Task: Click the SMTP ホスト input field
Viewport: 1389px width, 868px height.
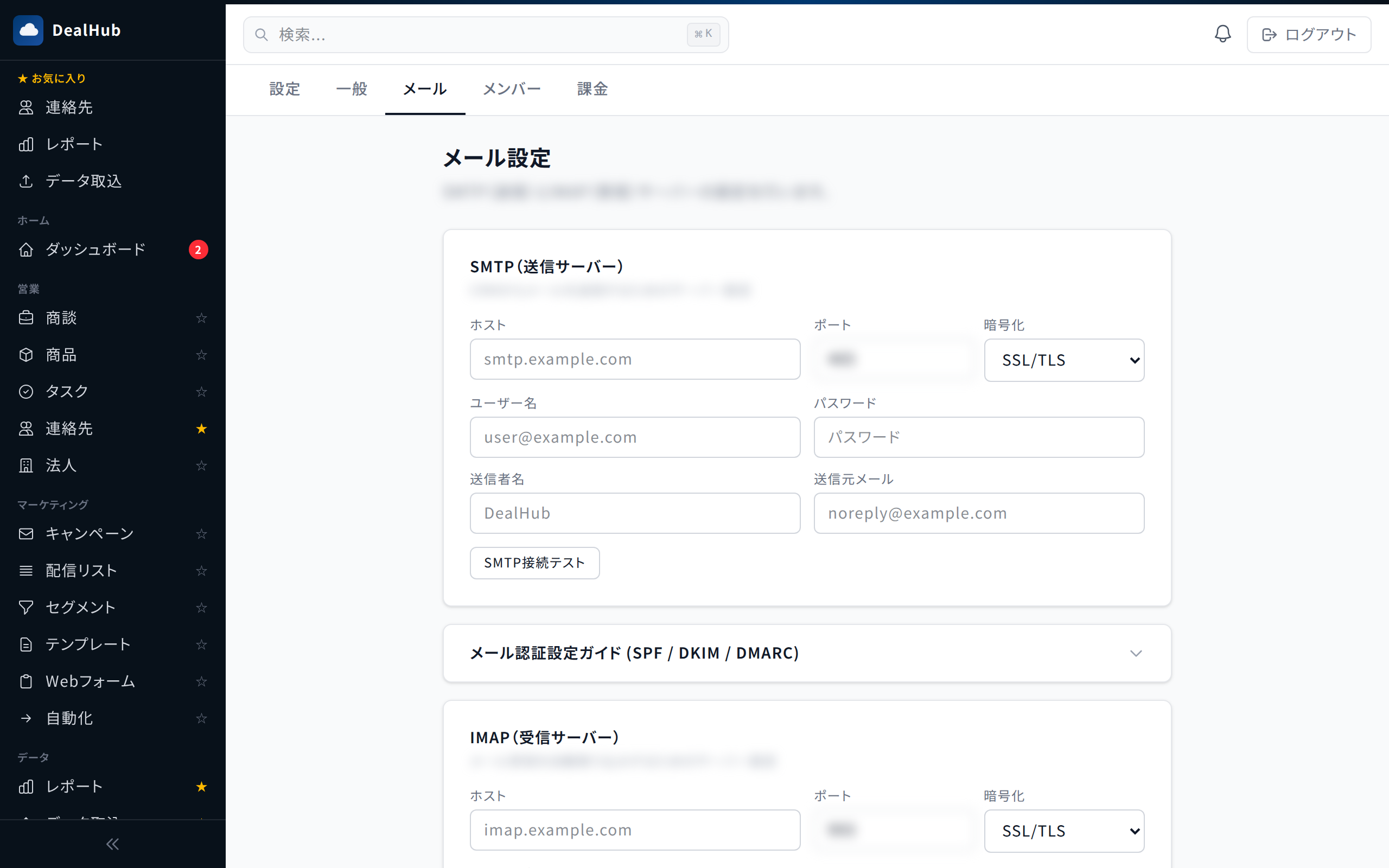Action: [634, 359]
